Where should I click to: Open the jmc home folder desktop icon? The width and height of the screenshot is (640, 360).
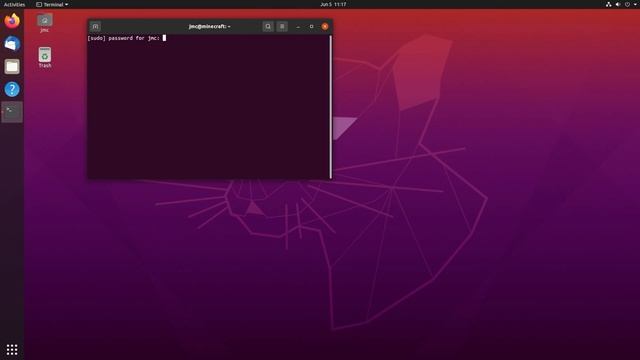coord(44,23)
